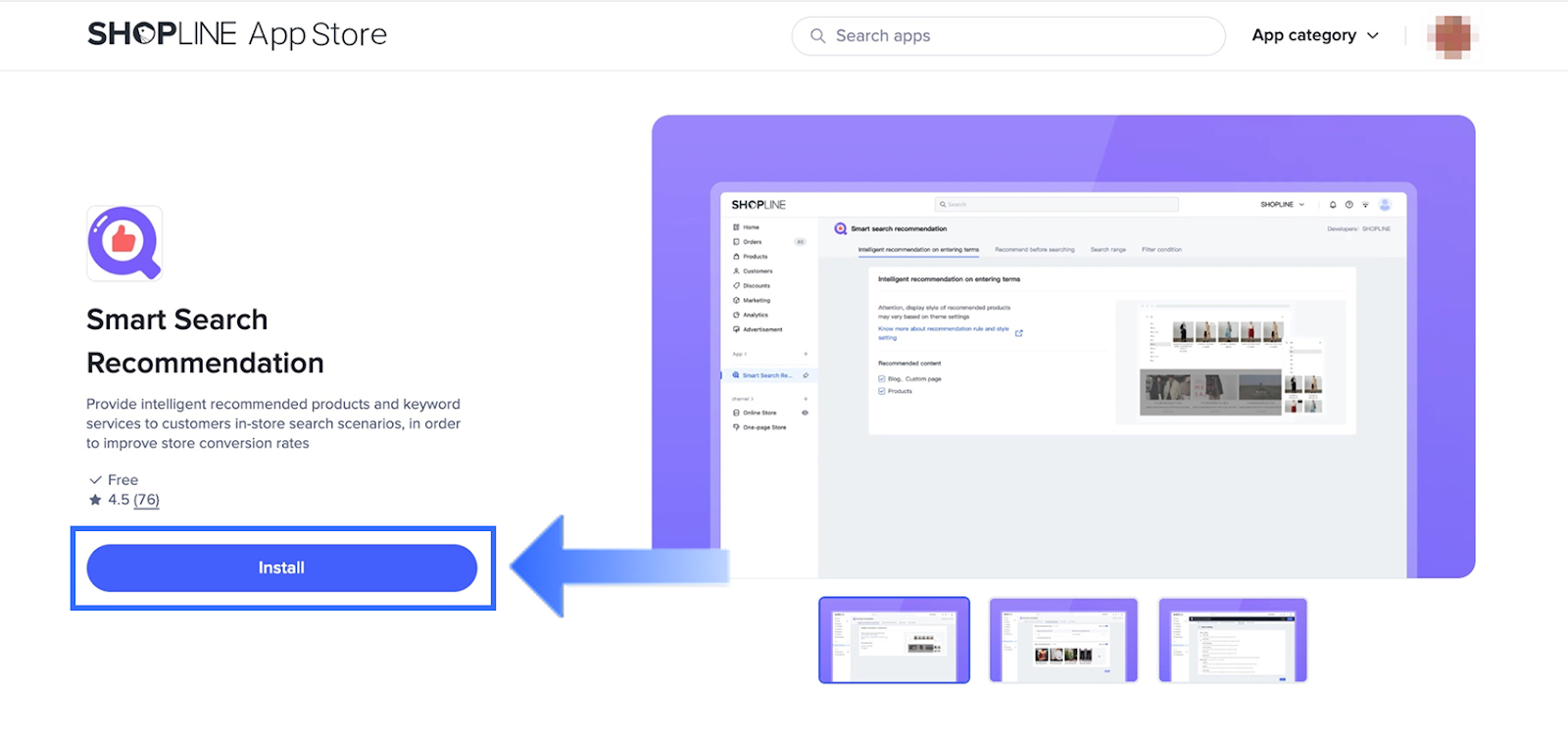This screenshot has height=736, width=1568.
Task: Click the description starting "Provide intelligent recommended products"
Action: coord(273,423)
